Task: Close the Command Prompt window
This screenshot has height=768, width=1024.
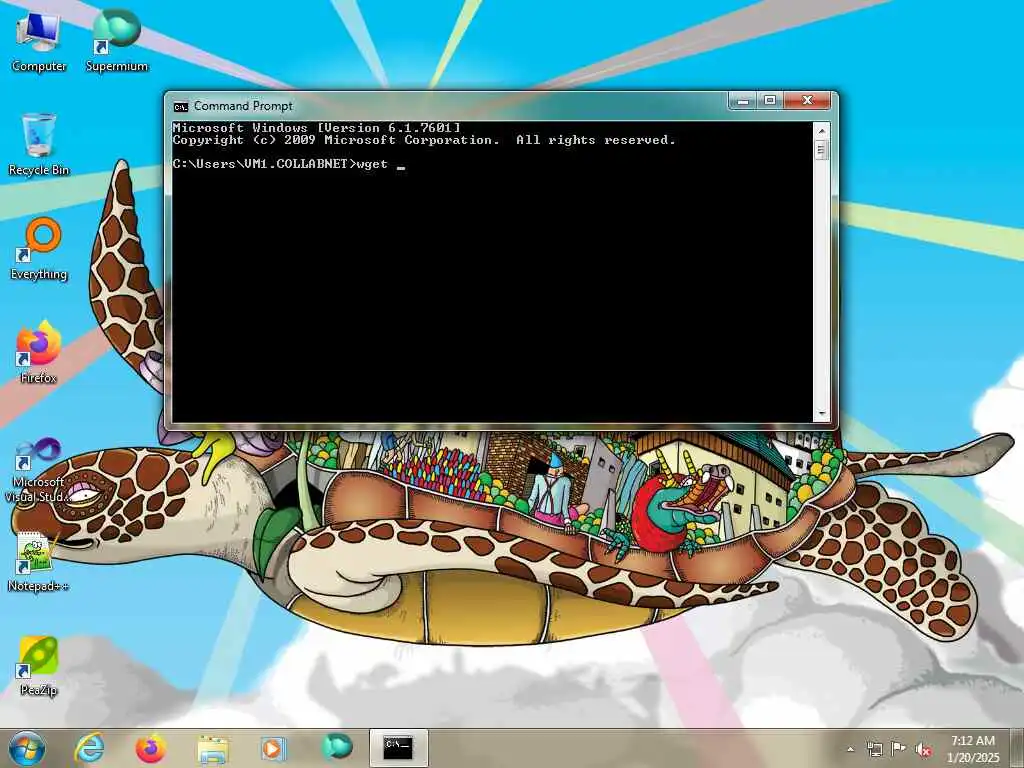Action: (807, 101)
